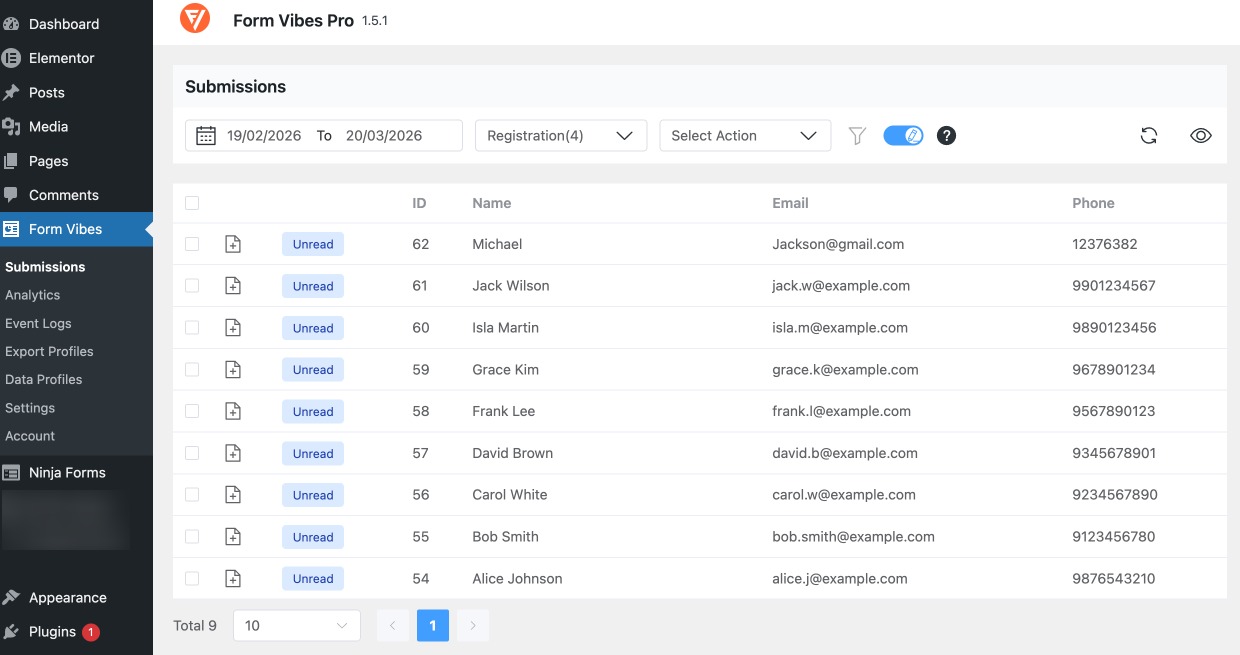Open the help question mark icon
Image resolution: width=1240 pixels, height=655 pixels.
946,135
